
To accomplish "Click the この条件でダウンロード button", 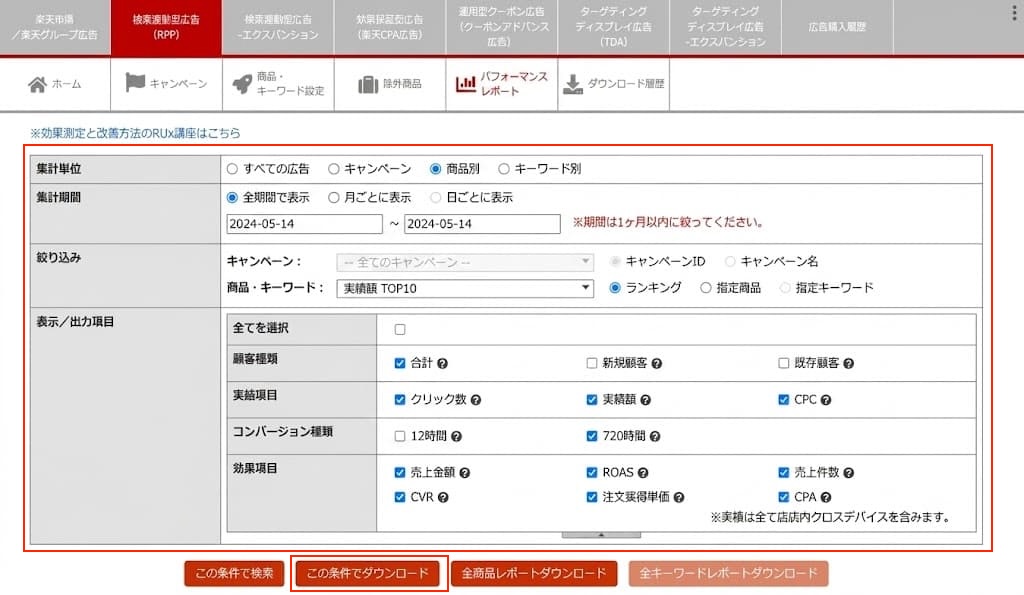I will point(368,573).
